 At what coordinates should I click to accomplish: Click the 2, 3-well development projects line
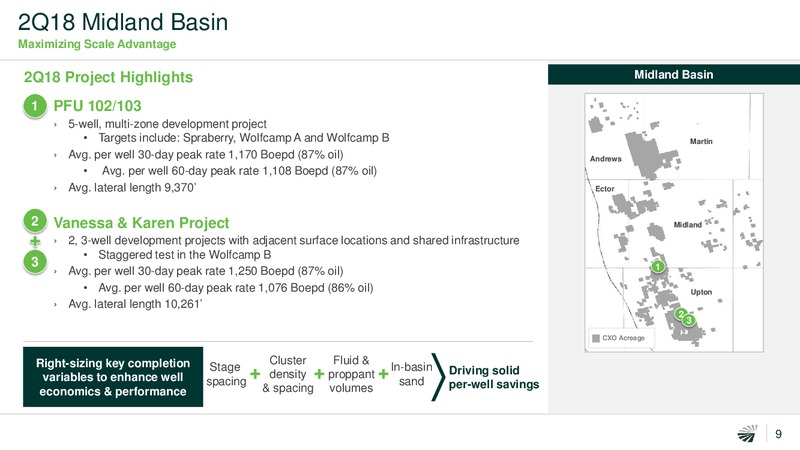[x=294, y=240]
